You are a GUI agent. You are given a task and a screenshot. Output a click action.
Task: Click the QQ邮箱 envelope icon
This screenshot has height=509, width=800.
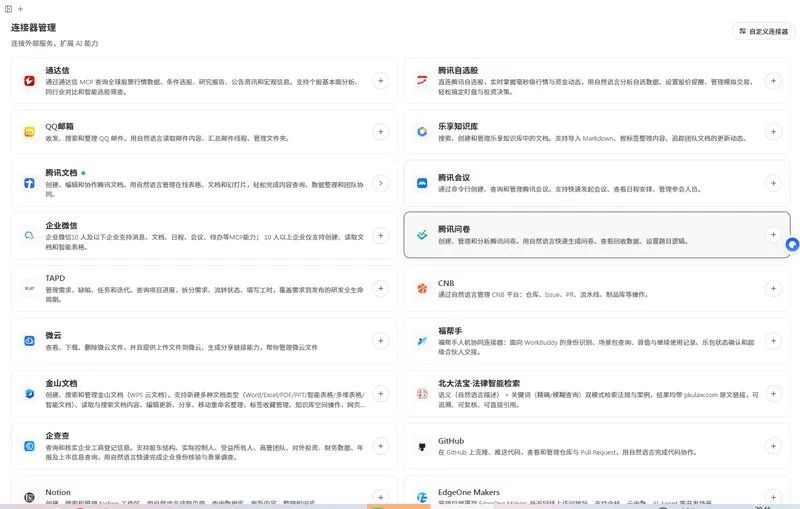[30, 132]
